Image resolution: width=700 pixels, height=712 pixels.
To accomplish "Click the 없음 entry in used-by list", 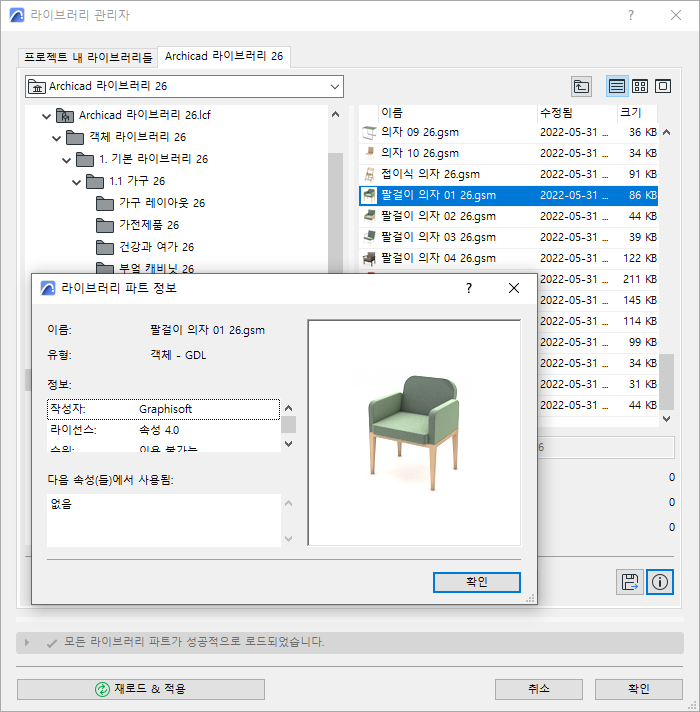I will pyautogui.click(x=61, y=504).
